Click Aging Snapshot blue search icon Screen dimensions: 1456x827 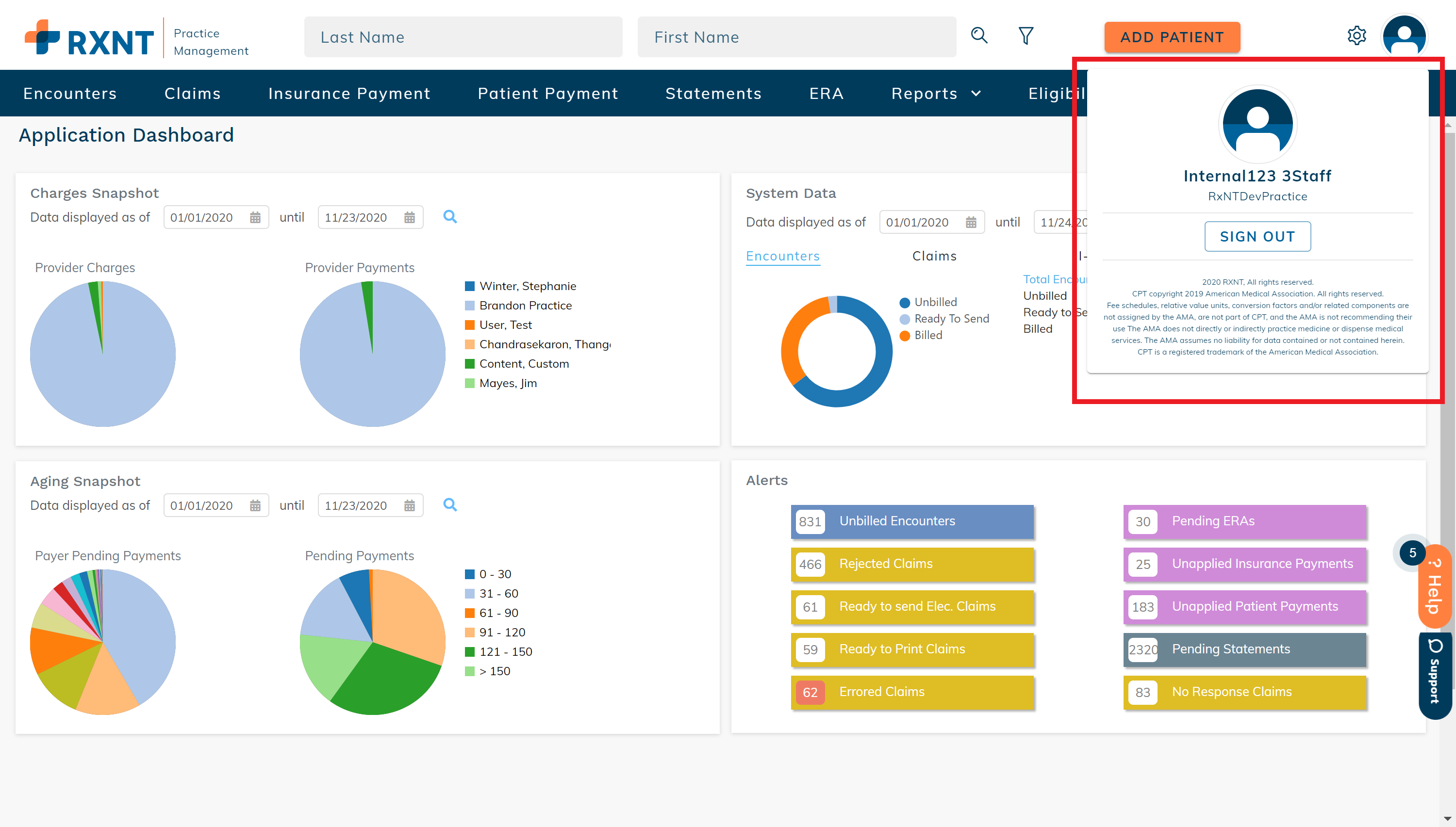click(449, 504)
